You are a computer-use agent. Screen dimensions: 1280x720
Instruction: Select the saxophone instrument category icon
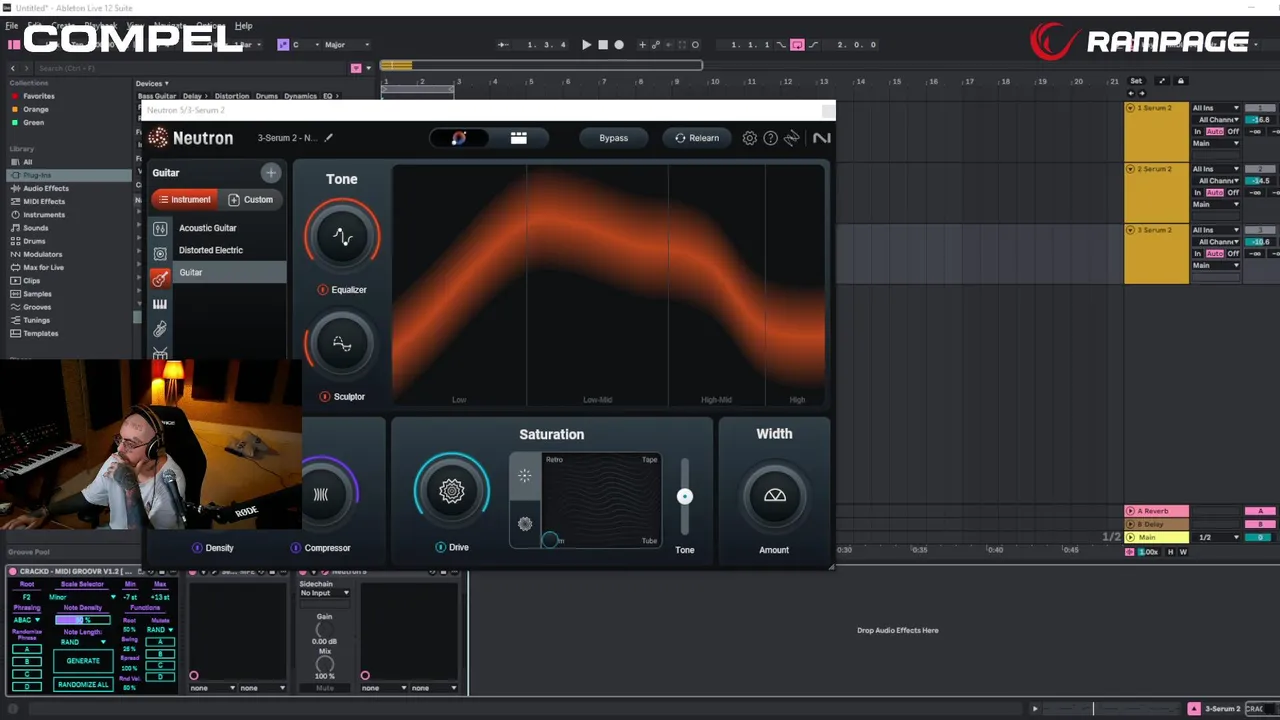point(160,329)
